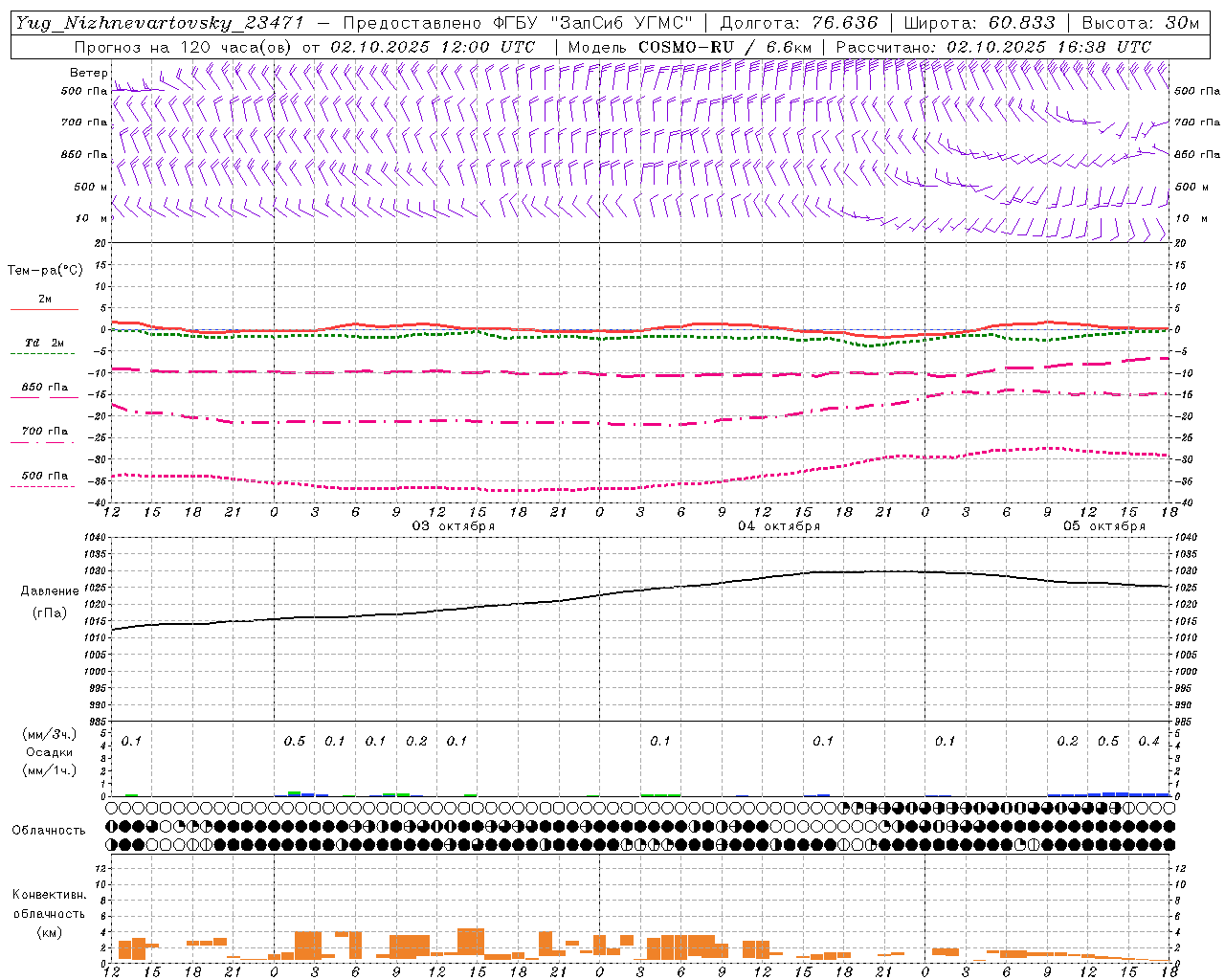The width and height of the screenshot is (1225, 980).
Task: Click the 05 октября date label
Action: 1104,526
